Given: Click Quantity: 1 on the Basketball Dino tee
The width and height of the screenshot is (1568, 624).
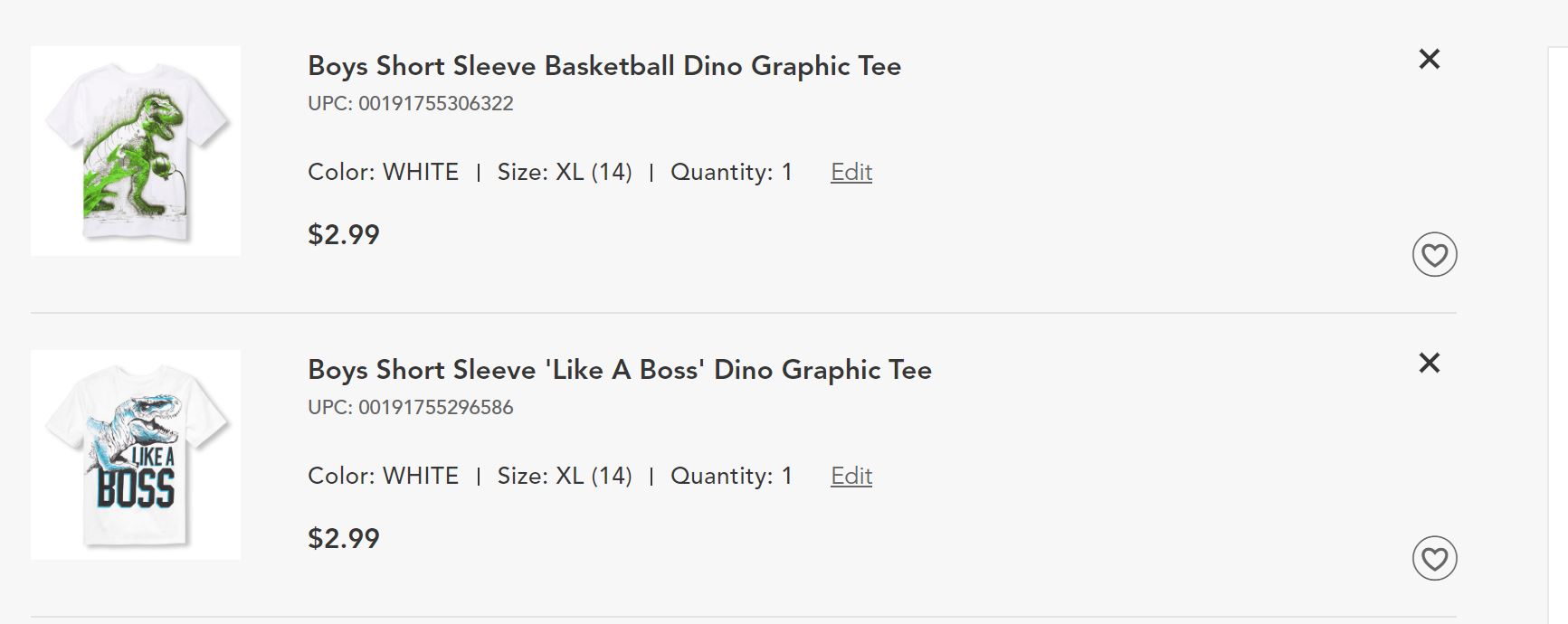Looking at the screenshot, I should [731, 172].
